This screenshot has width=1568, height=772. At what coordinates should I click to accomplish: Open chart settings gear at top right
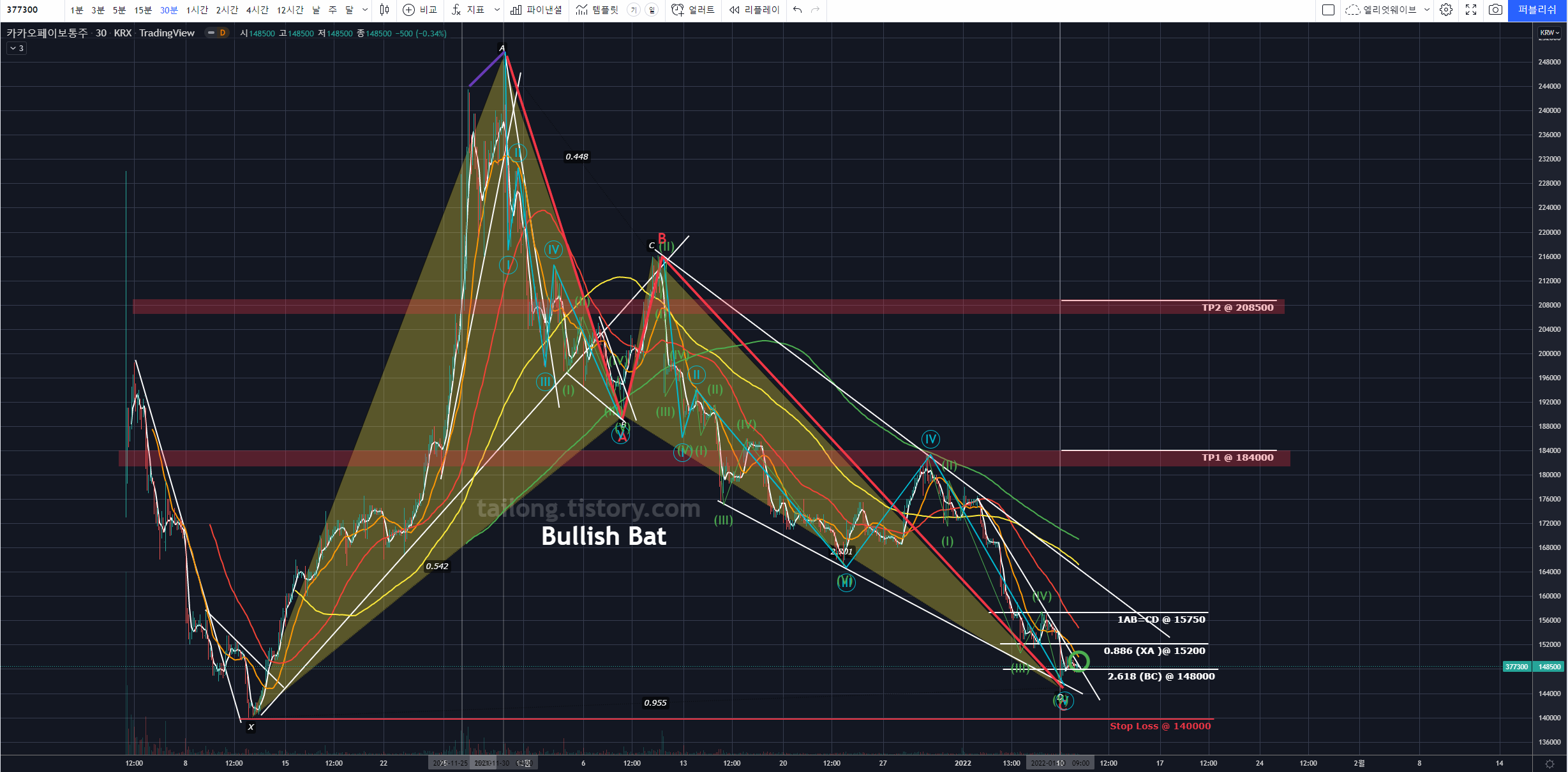pos(1446,10)
